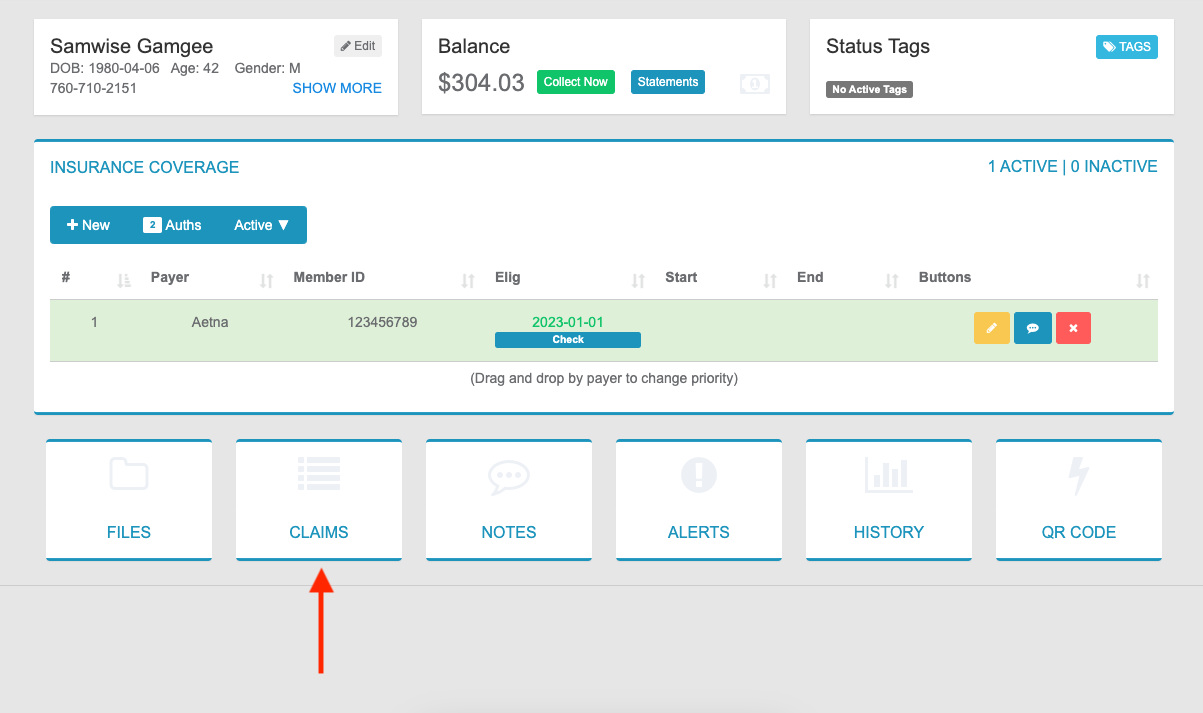The height and width of the screenshot is (713, 1203).
Task: Click the Edit button on Samwise's profile
Action: click(357, 45)
